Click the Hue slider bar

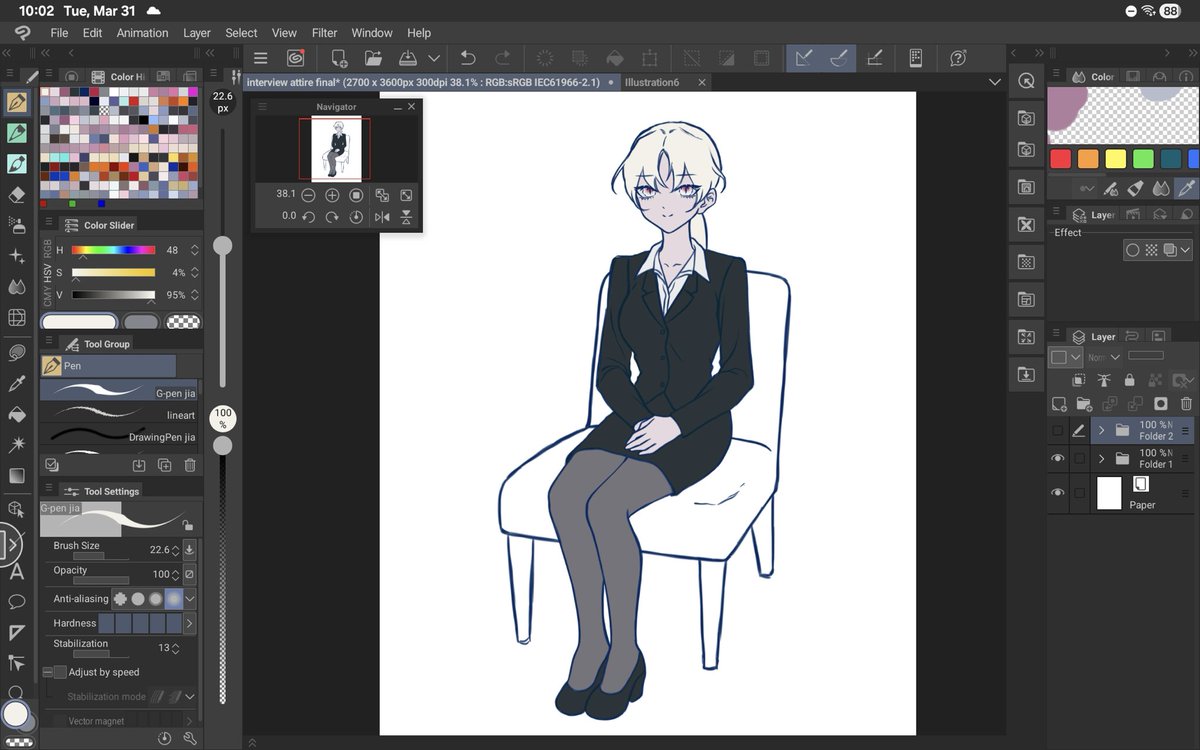click(113, 250)
